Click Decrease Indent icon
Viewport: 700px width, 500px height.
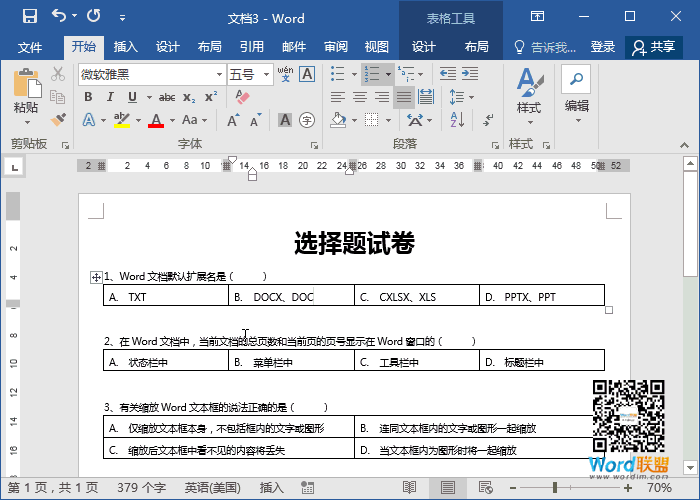(447, 73)
